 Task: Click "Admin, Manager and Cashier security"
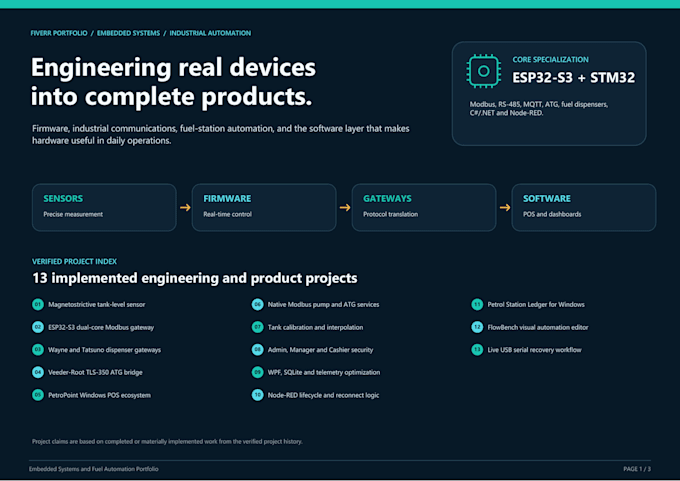320,350
